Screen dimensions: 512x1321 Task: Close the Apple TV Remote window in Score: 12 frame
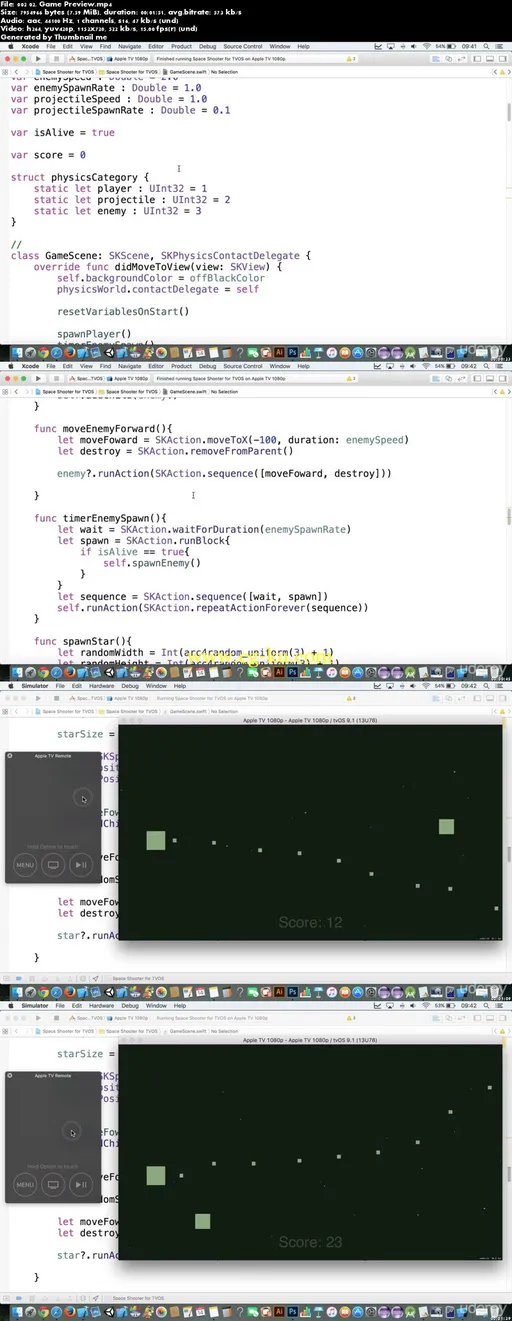[x=10, y=756]
